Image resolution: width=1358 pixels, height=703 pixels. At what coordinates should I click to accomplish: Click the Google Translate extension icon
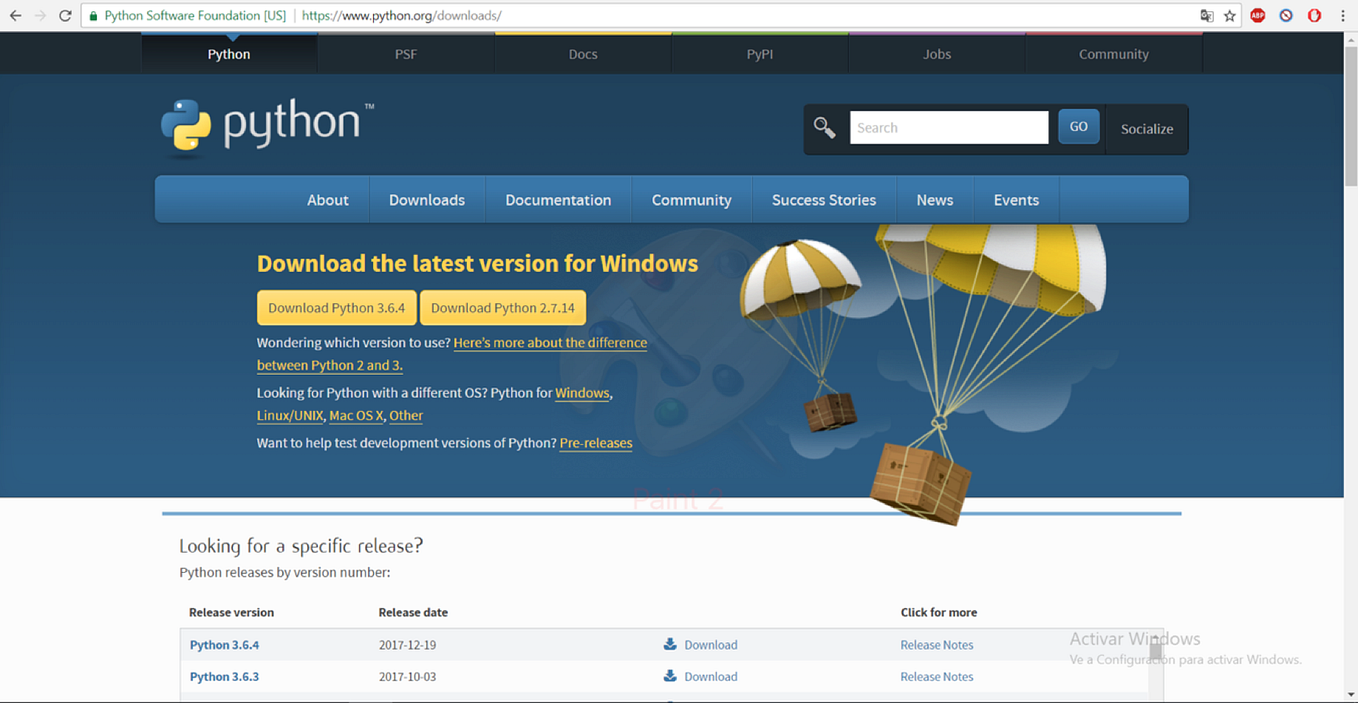click(x=1207, y=15)
